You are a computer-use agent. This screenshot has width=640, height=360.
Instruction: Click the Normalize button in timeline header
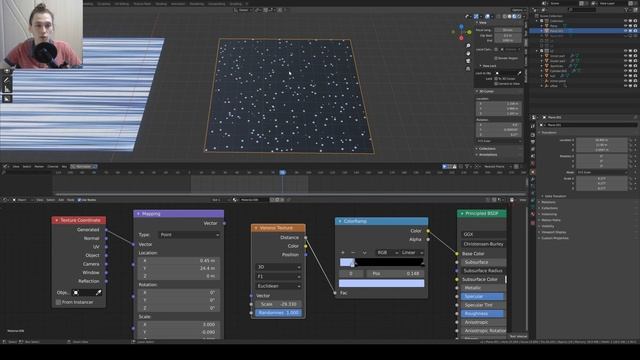[x=84, y=167]
